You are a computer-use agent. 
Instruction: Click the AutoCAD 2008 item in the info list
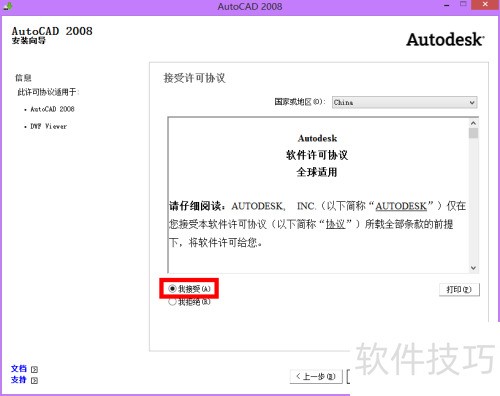[52, 109]
